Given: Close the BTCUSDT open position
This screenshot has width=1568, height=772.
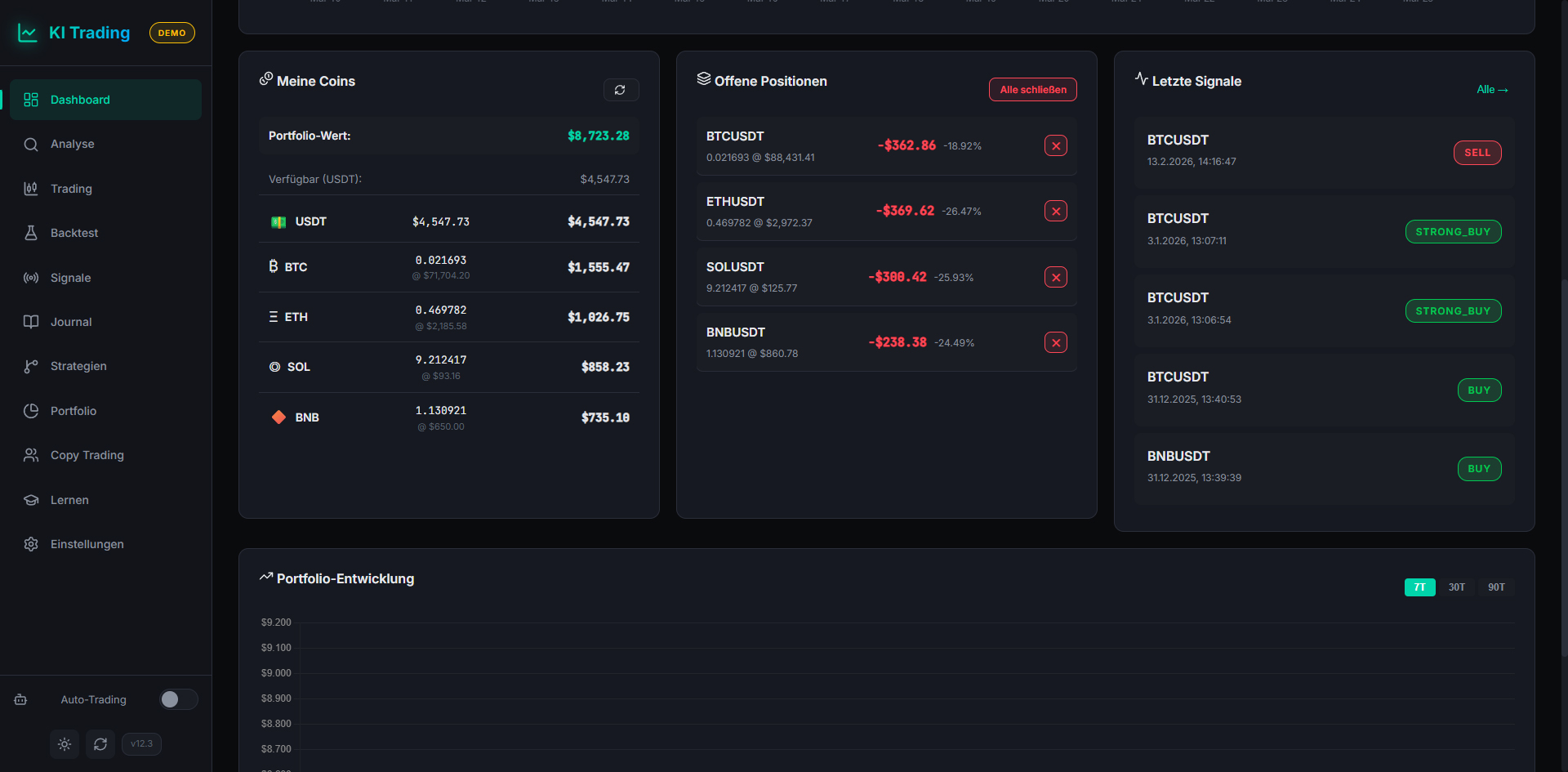Looking at the screenshot, I should pyautogui.click(x=1055, y=146).
